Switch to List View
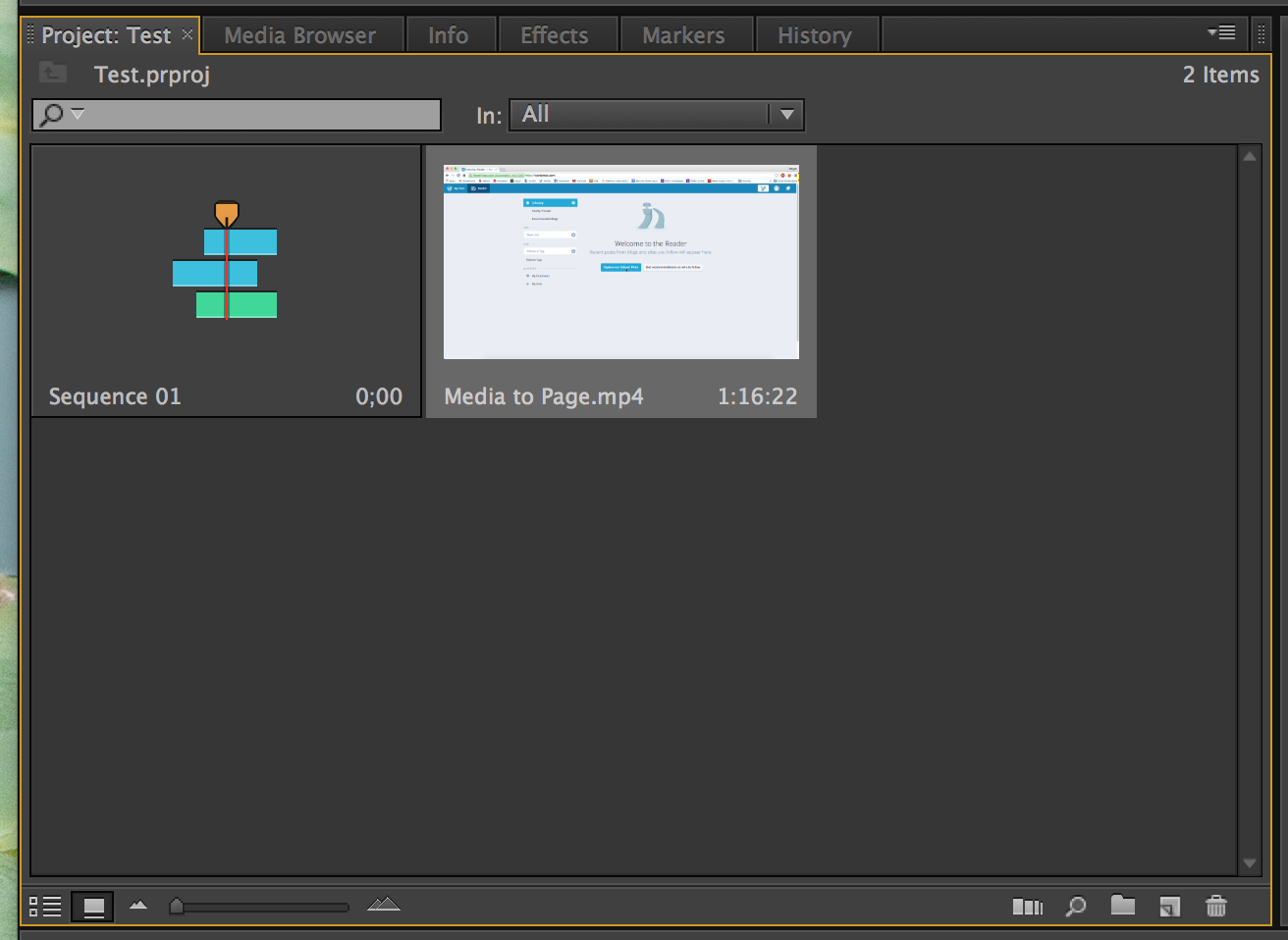Image resolution: width=1288 pixels, height=940 pixels. coord(45,907)
